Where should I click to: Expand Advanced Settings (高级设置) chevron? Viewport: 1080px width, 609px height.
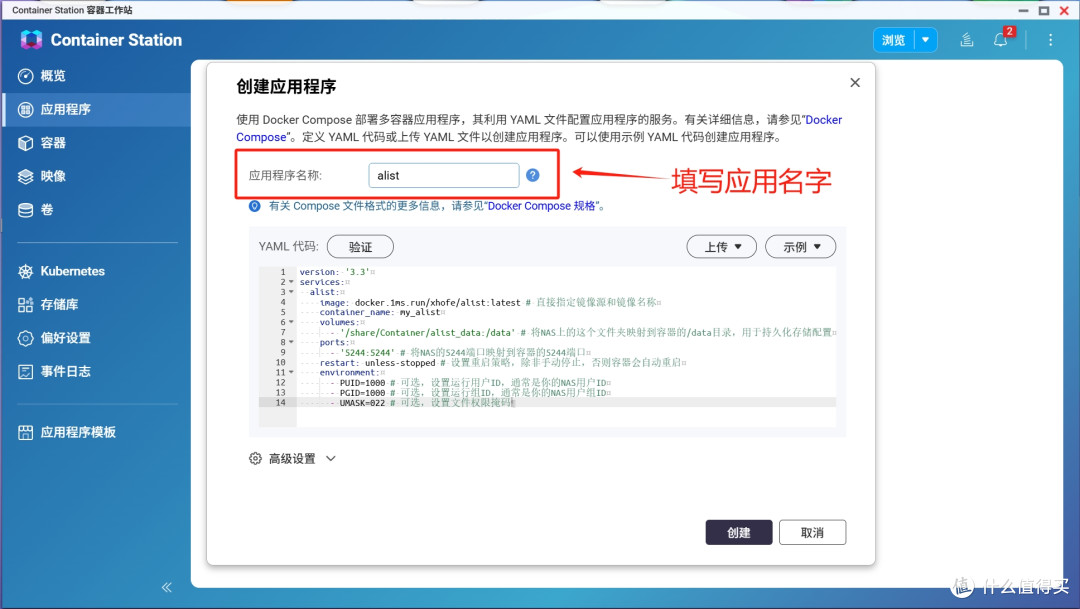331,459
